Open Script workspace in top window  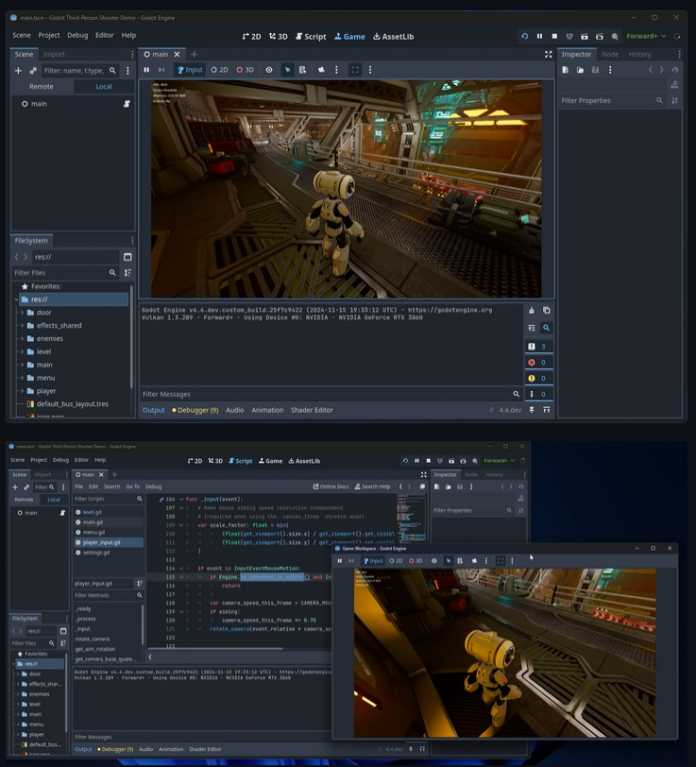click(311, 37)
